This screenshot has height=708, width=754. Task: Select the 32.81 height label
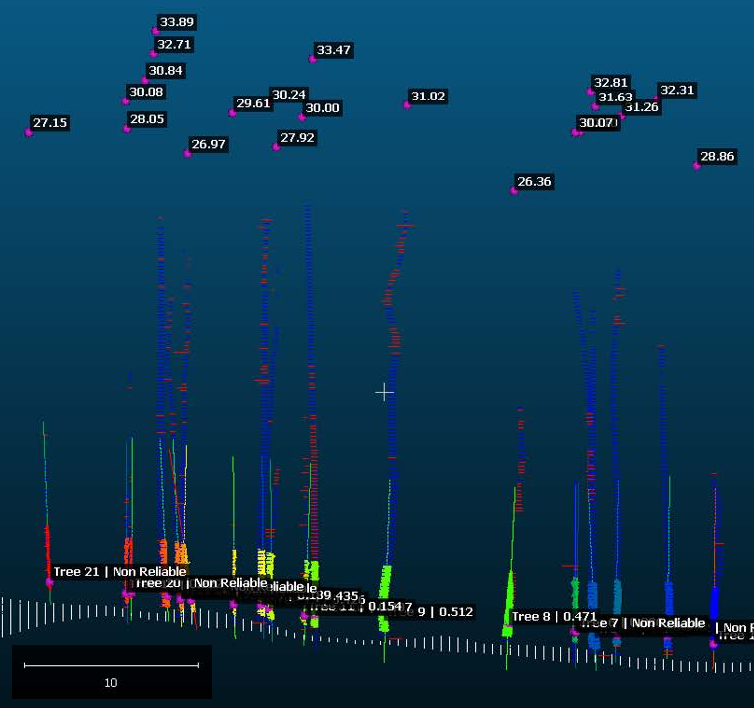610,83
